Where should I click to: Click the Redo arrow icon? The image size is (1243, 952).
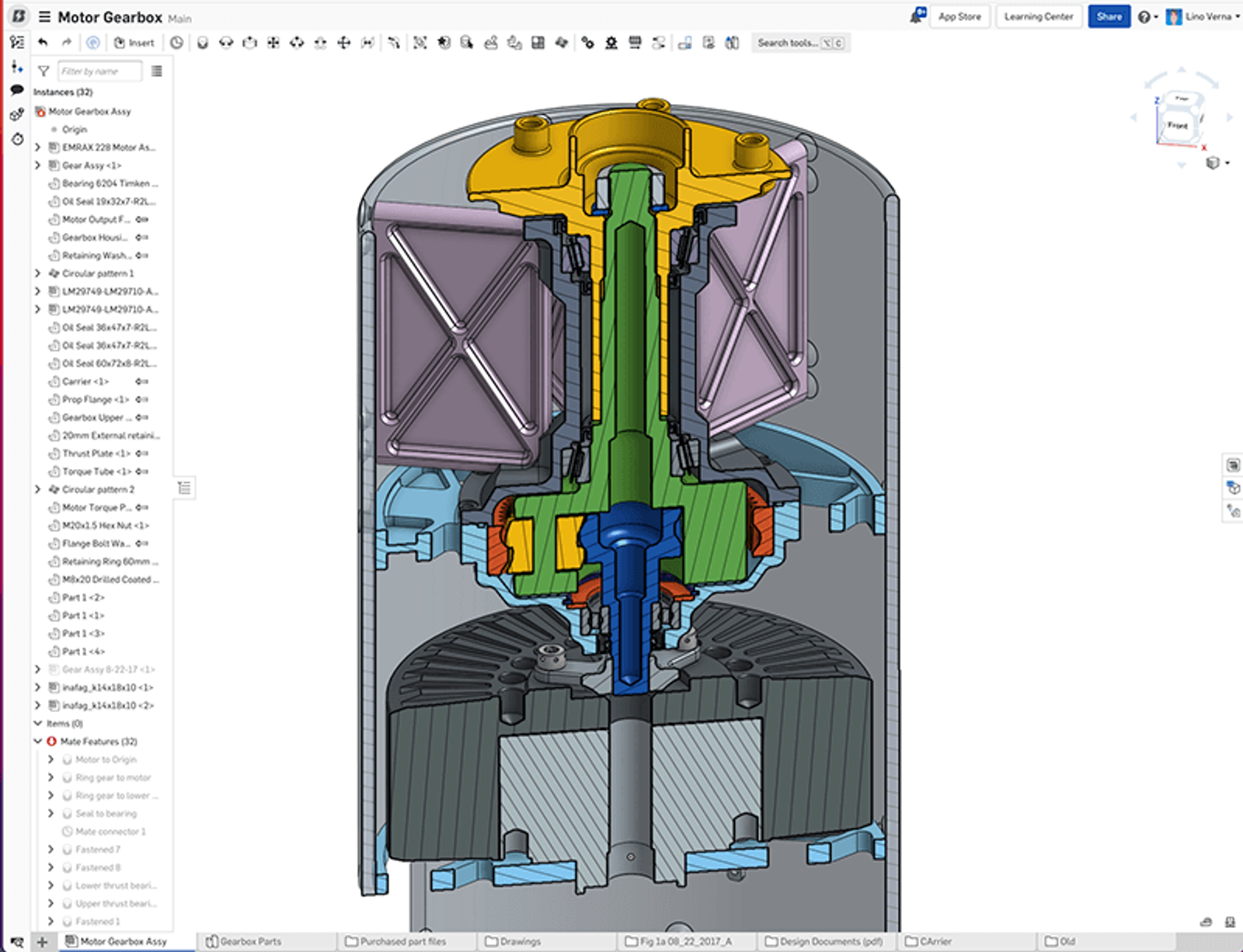tap(65, 43)
